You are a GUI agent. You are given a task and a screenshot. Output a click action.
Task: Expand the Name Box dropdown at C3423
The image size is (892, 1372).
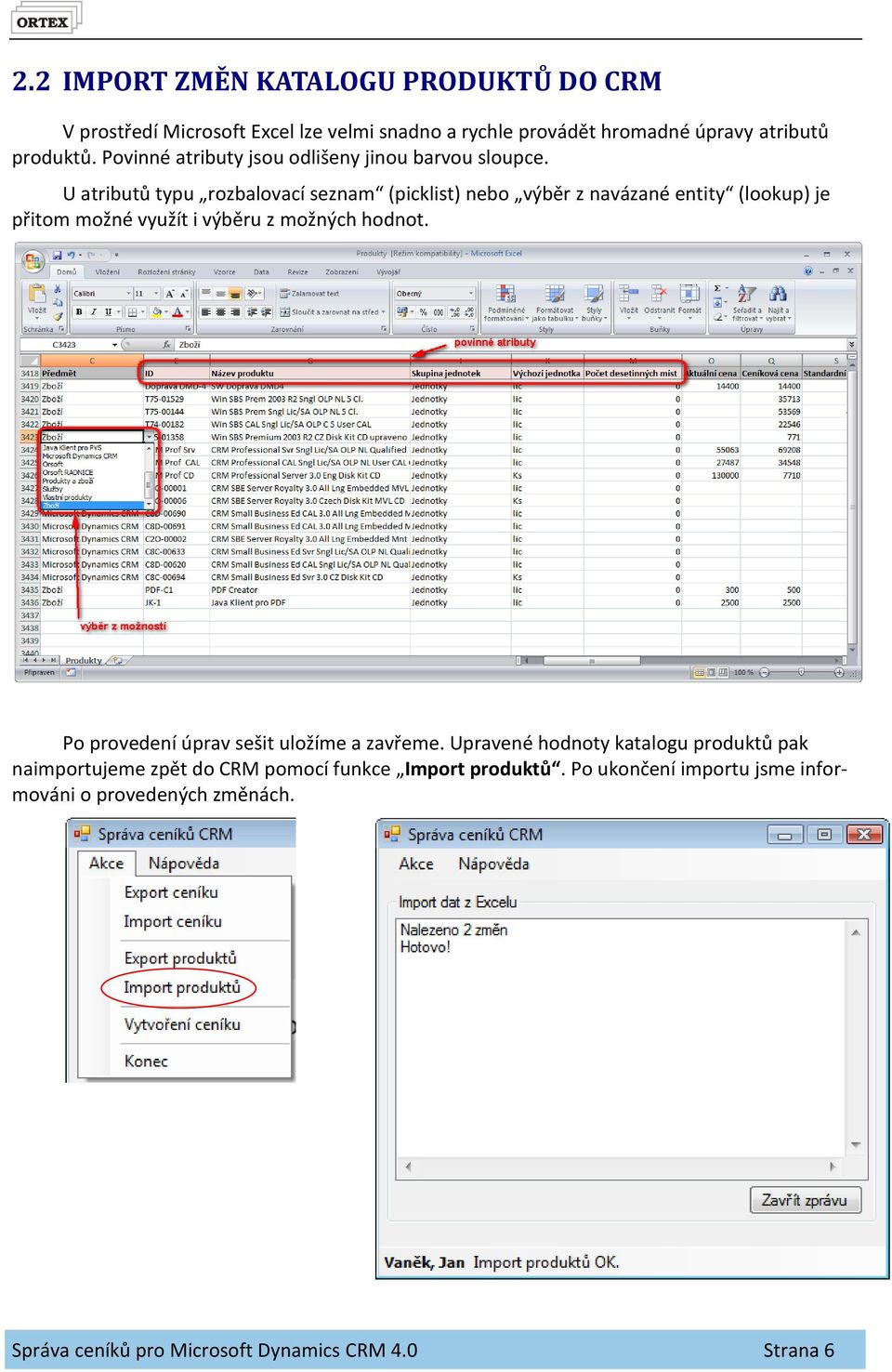115,345
